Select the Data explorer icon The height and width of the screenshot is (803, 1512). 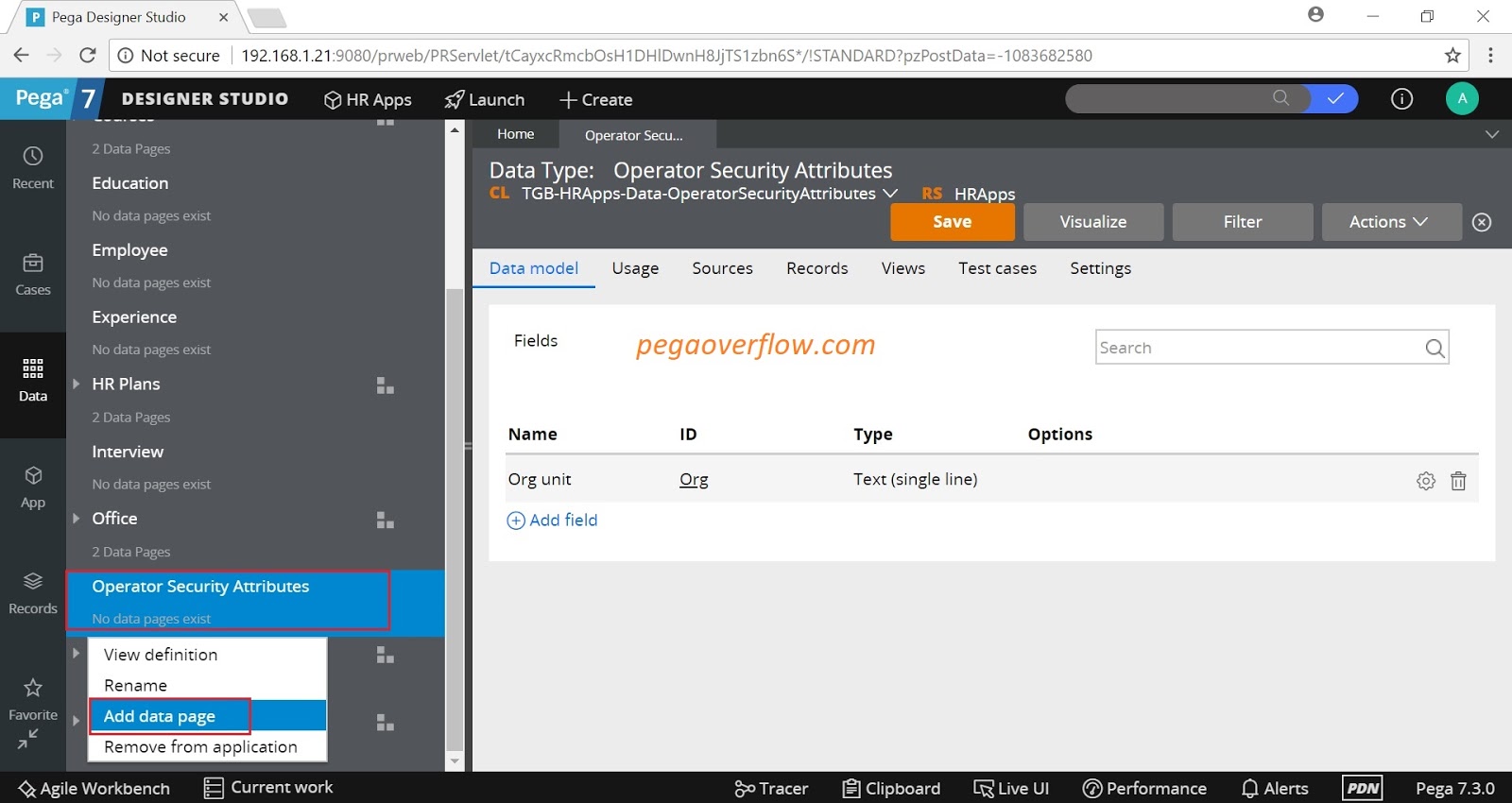(x=33, y=368)
